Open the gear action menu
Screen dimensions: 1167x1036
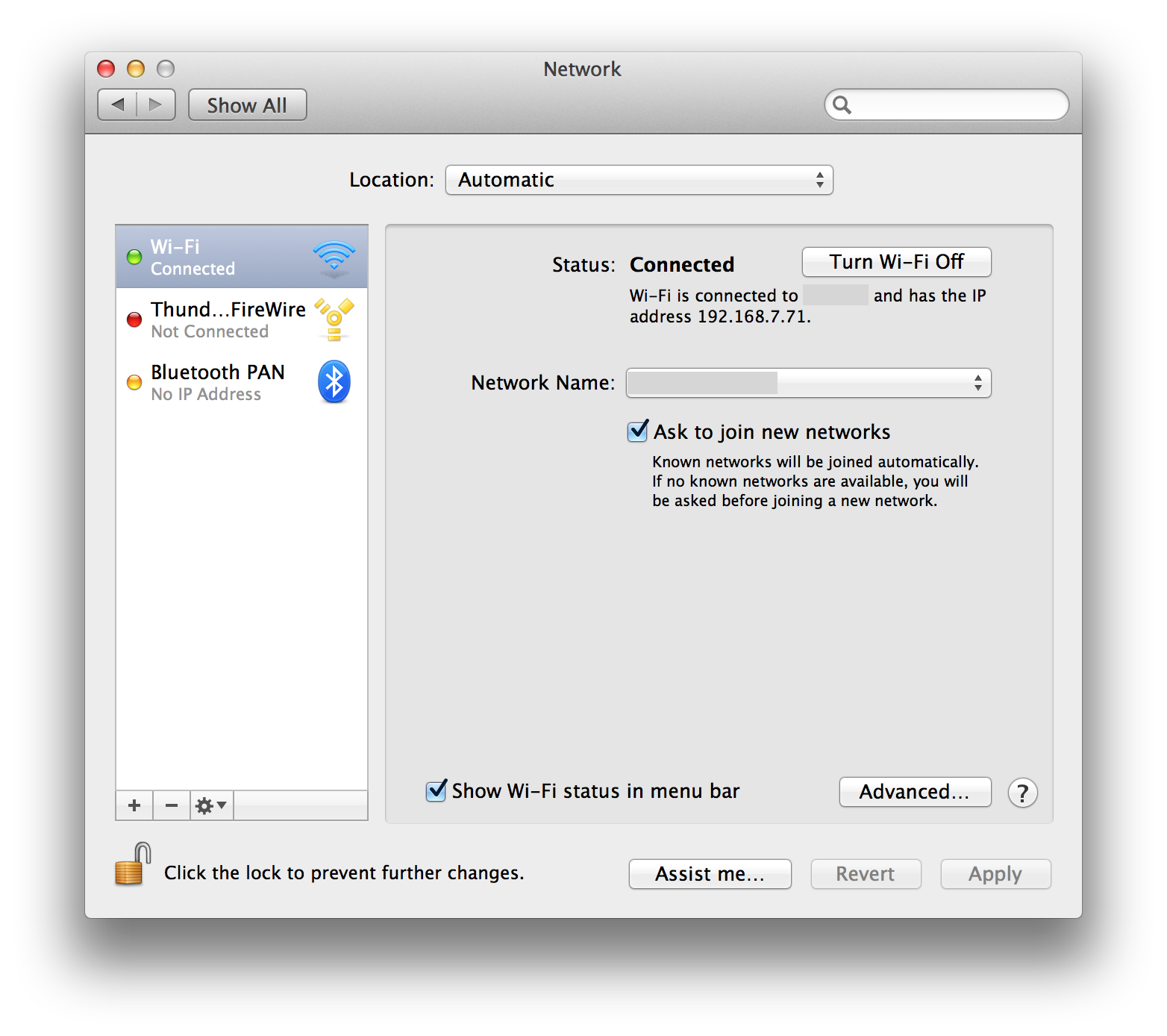(211, 805)
